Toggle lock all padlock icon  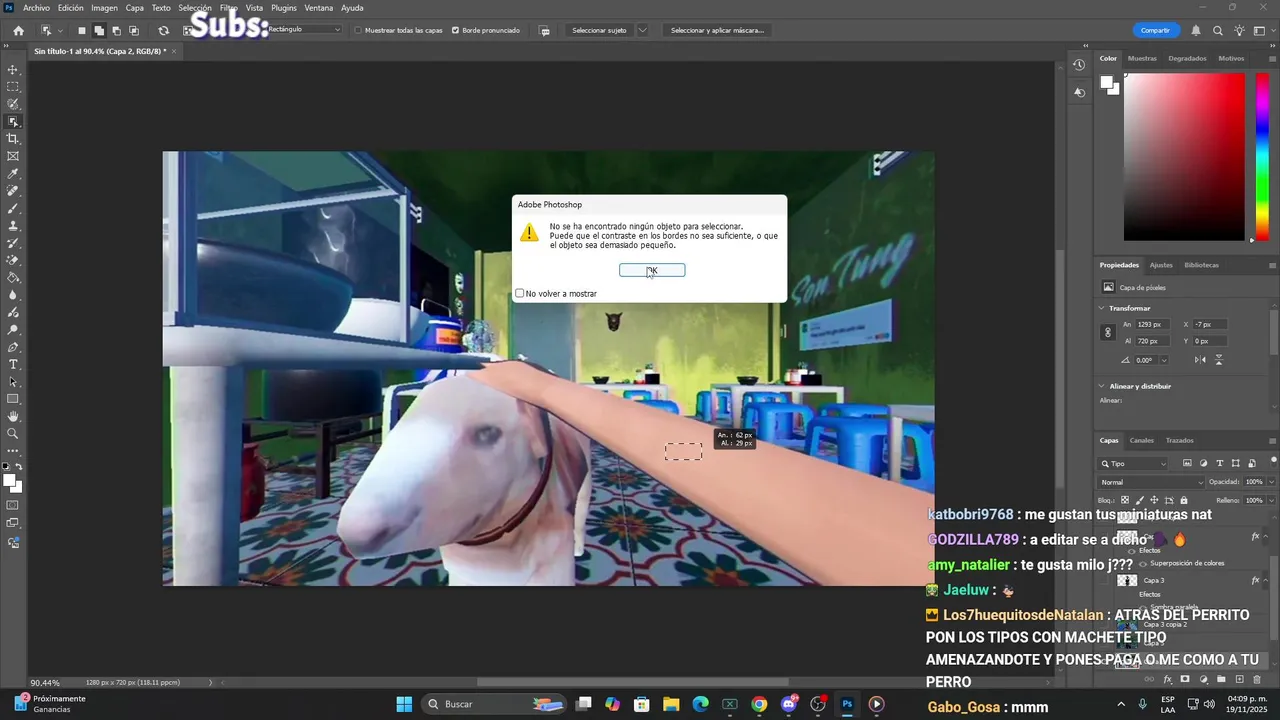[1184, 500]
